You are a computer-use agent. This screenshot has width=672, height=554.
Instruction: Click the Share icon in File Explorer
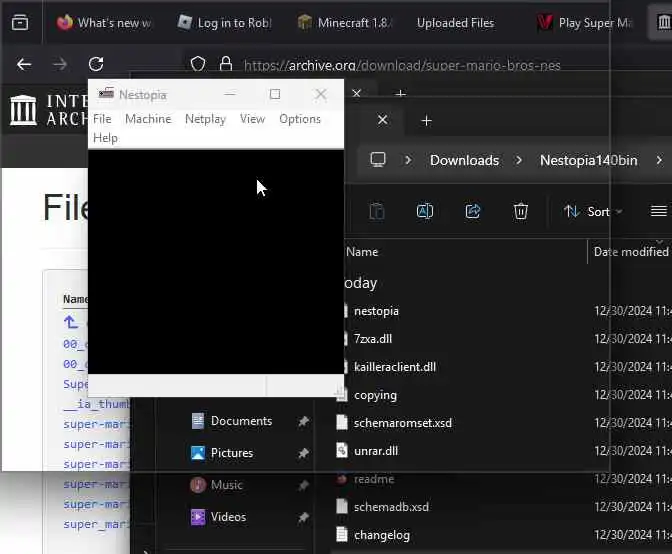point(473,211)
